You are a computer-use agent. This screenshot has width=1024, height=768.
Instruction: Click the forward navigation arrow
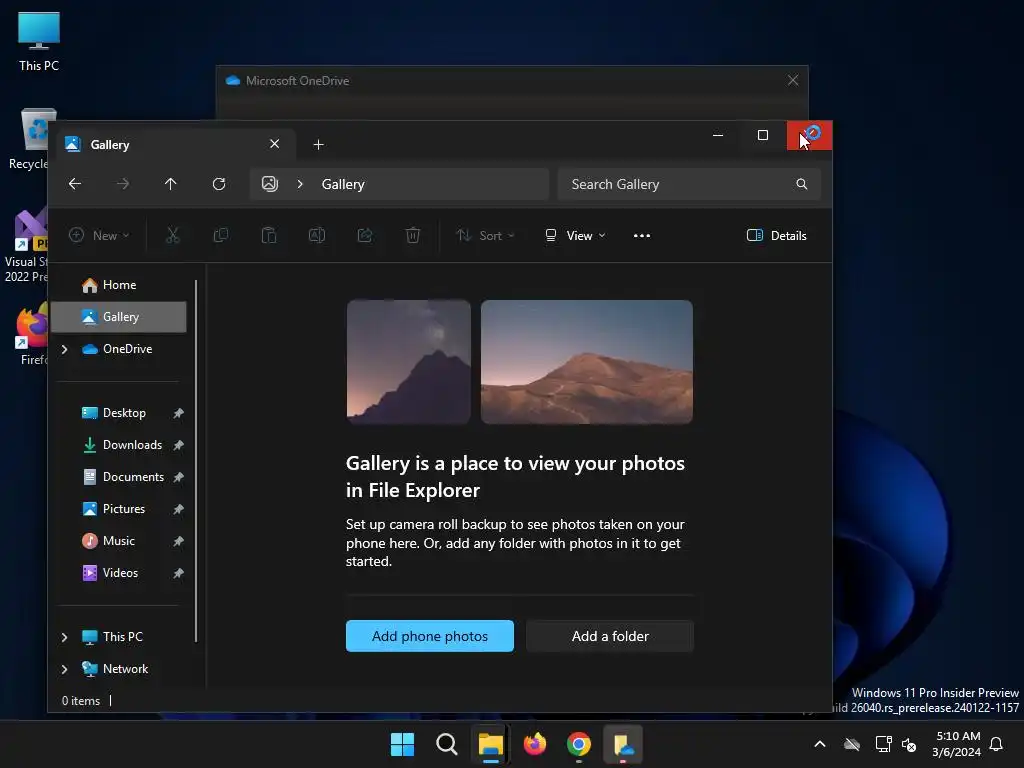pyautogui.click(x=123, y=184)
